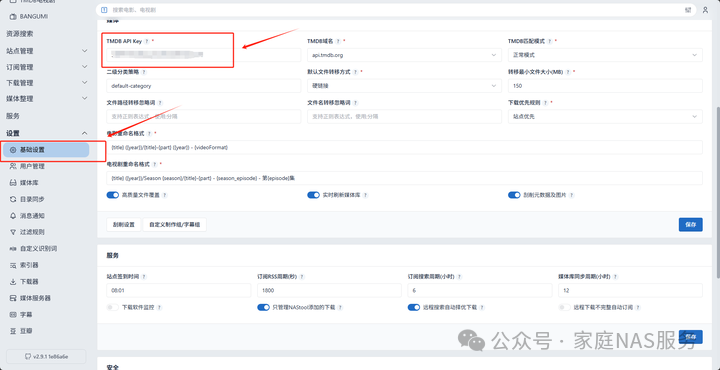Click help icon next to 实时刷新媒体库
720x370 pixels.
coord(366,195)
